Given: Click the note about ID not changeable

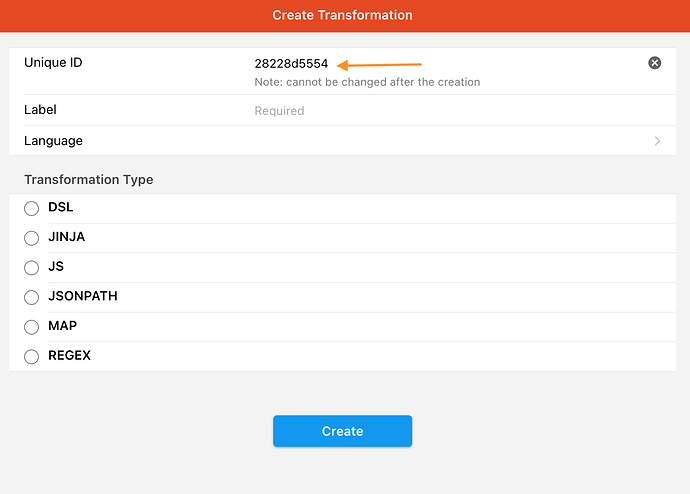Looking at the screenshot, I should (367, 82).
